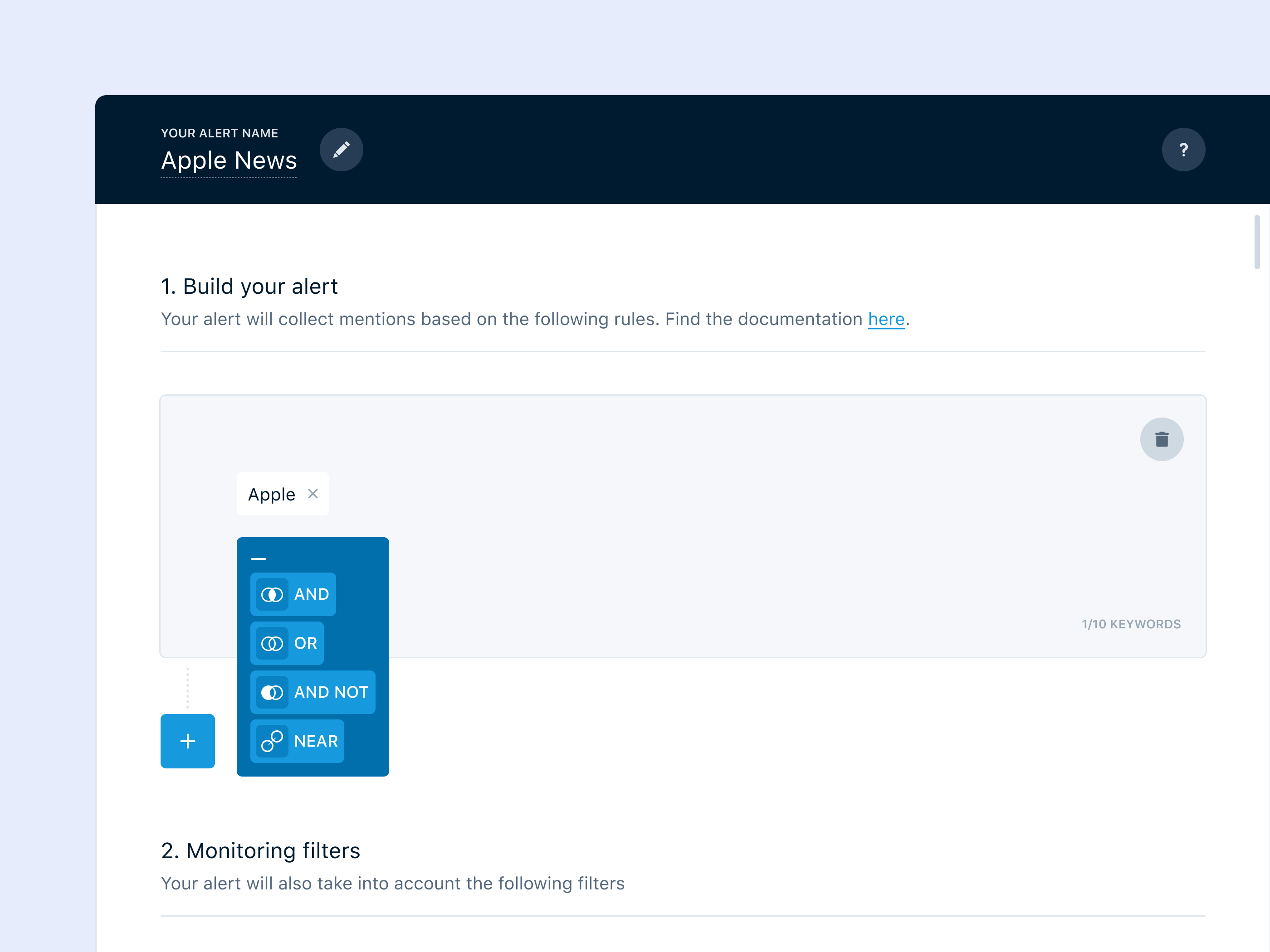Delete the keyword group using trash icon

1161,439
